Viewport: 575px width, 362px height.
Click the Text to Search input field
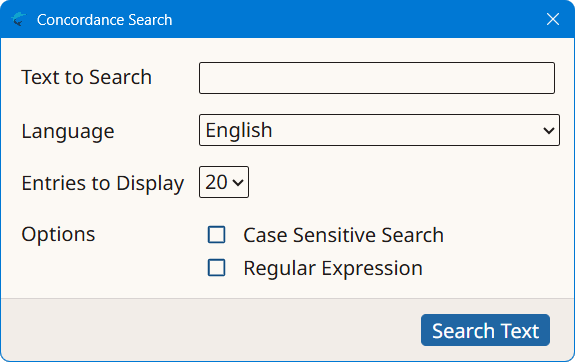click(377, 78)
